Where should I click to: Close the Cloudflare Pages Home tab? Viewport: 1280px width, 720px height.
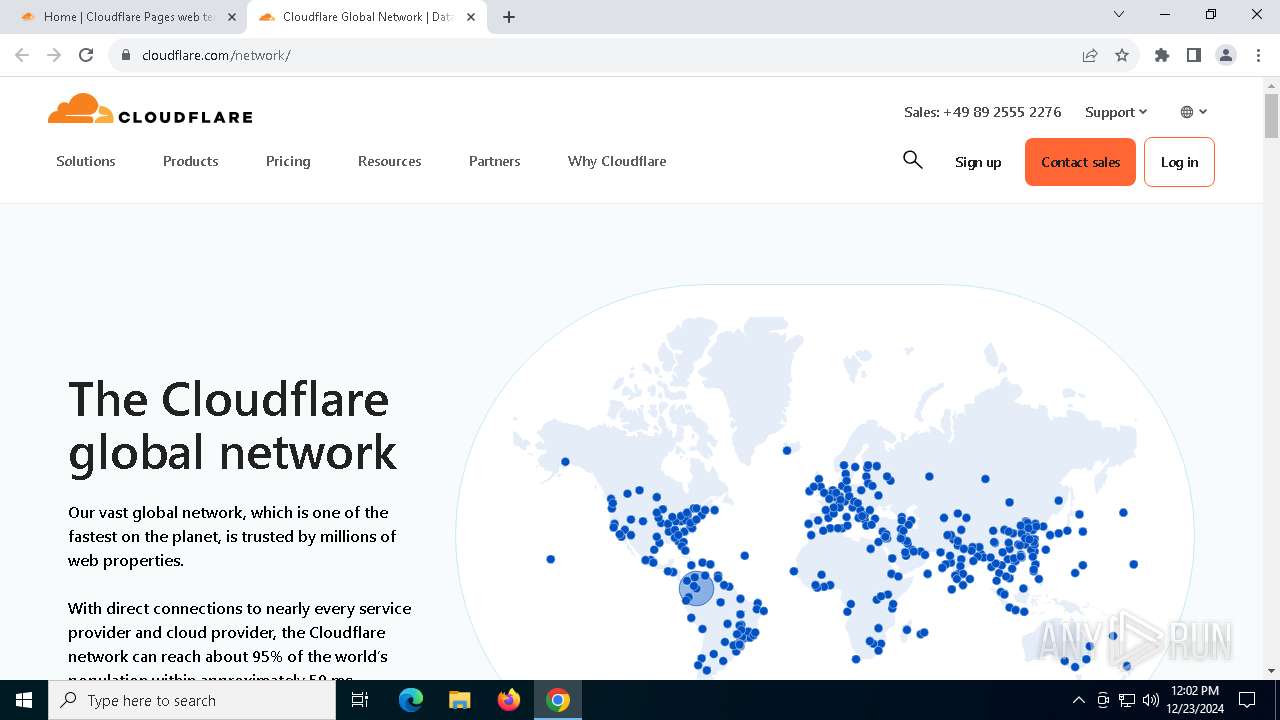pos(232,17)
